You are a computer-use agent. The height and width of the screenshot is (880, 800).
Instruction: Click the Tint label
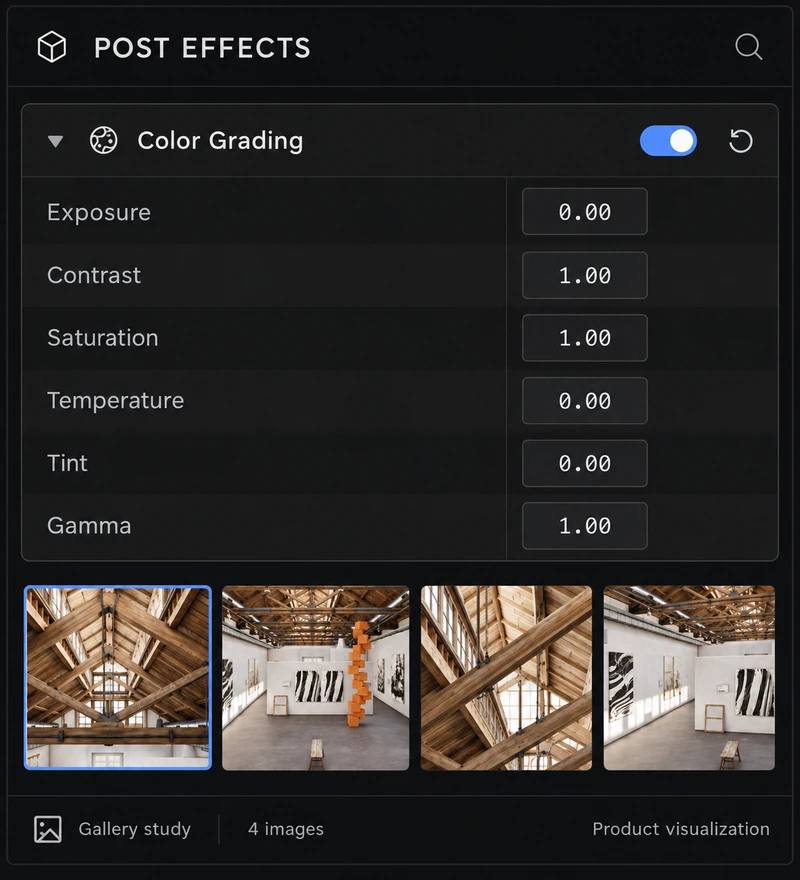click(x=67, y=463)
